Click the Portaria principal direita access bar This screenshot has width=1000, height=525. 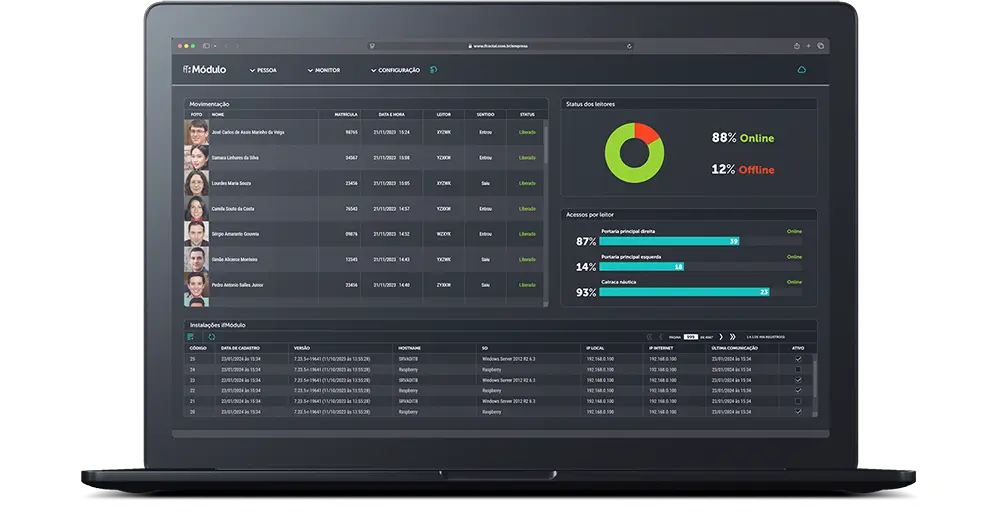[669, 241]
